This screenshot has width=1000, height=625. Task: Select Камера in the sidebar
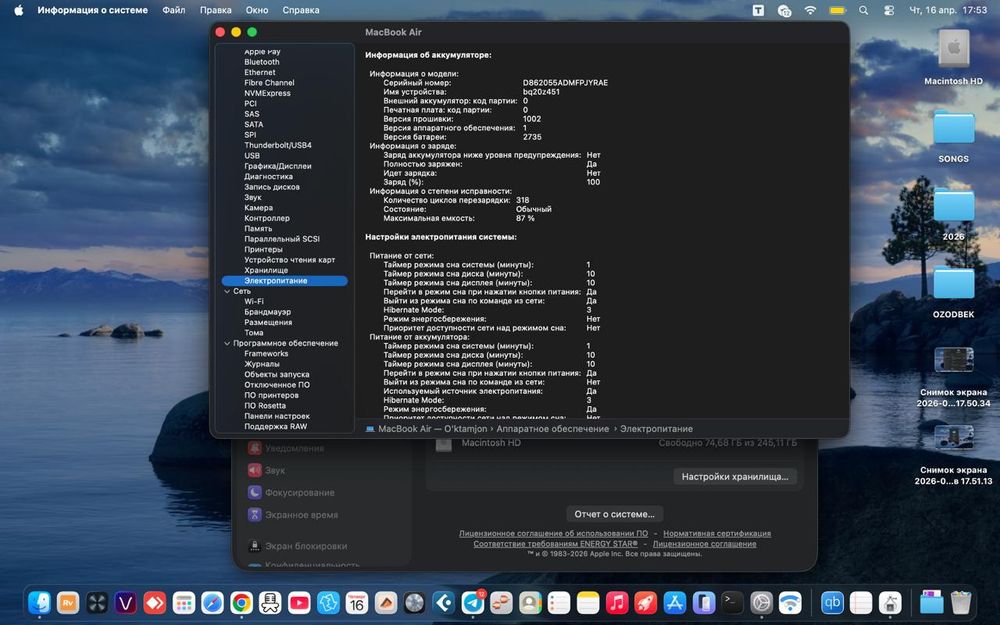[x=258, y=208]
